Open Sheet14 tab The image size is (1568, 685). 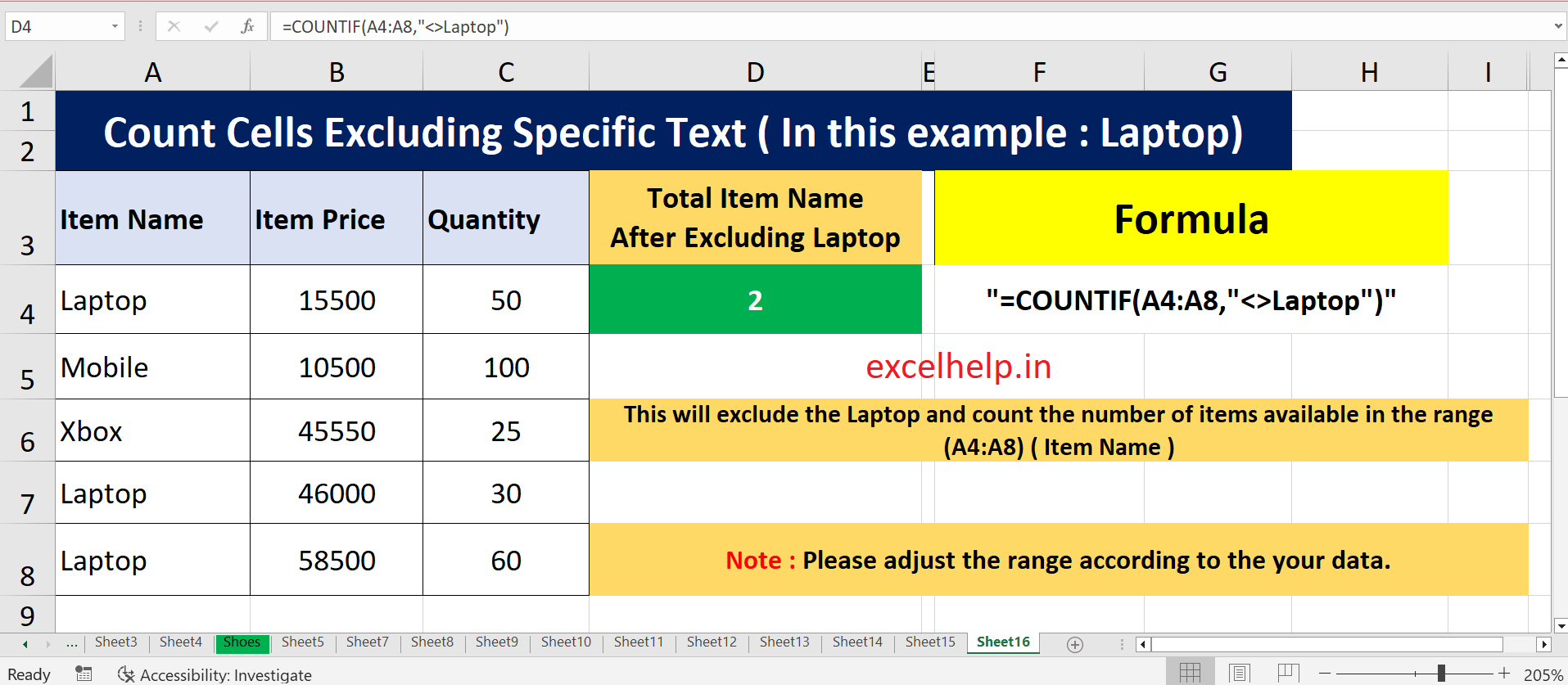[857, 642]
